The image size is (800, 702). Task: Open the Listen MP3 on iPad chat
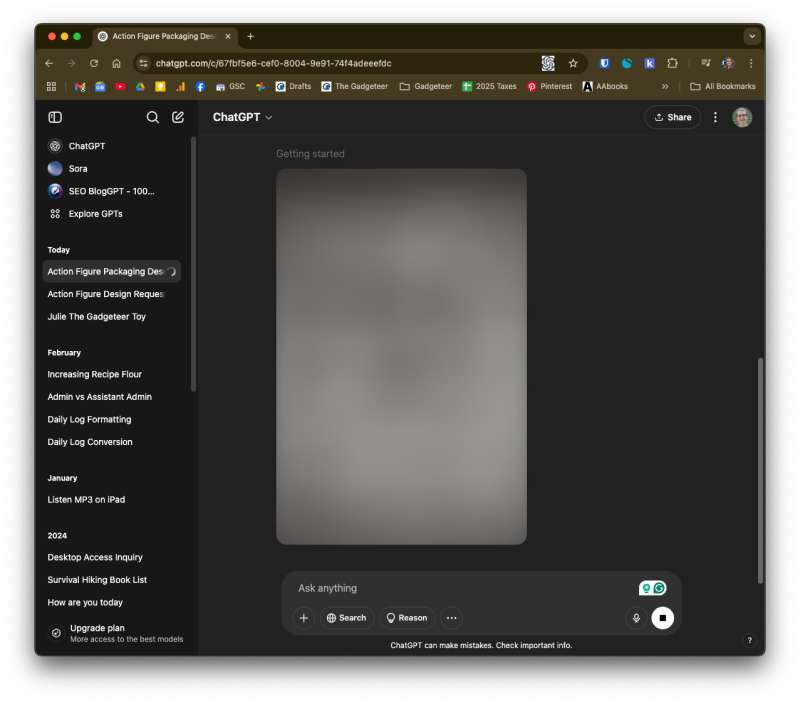pyautogui.click(x=86, y=499)
